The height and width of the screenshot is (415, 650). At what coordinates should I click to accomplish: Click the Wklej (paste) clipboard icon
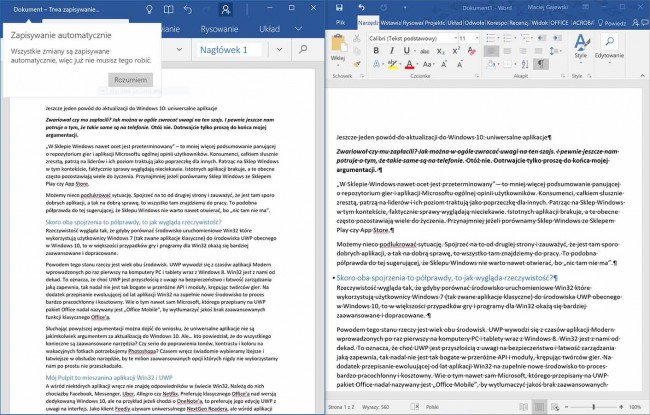point(338,43)
